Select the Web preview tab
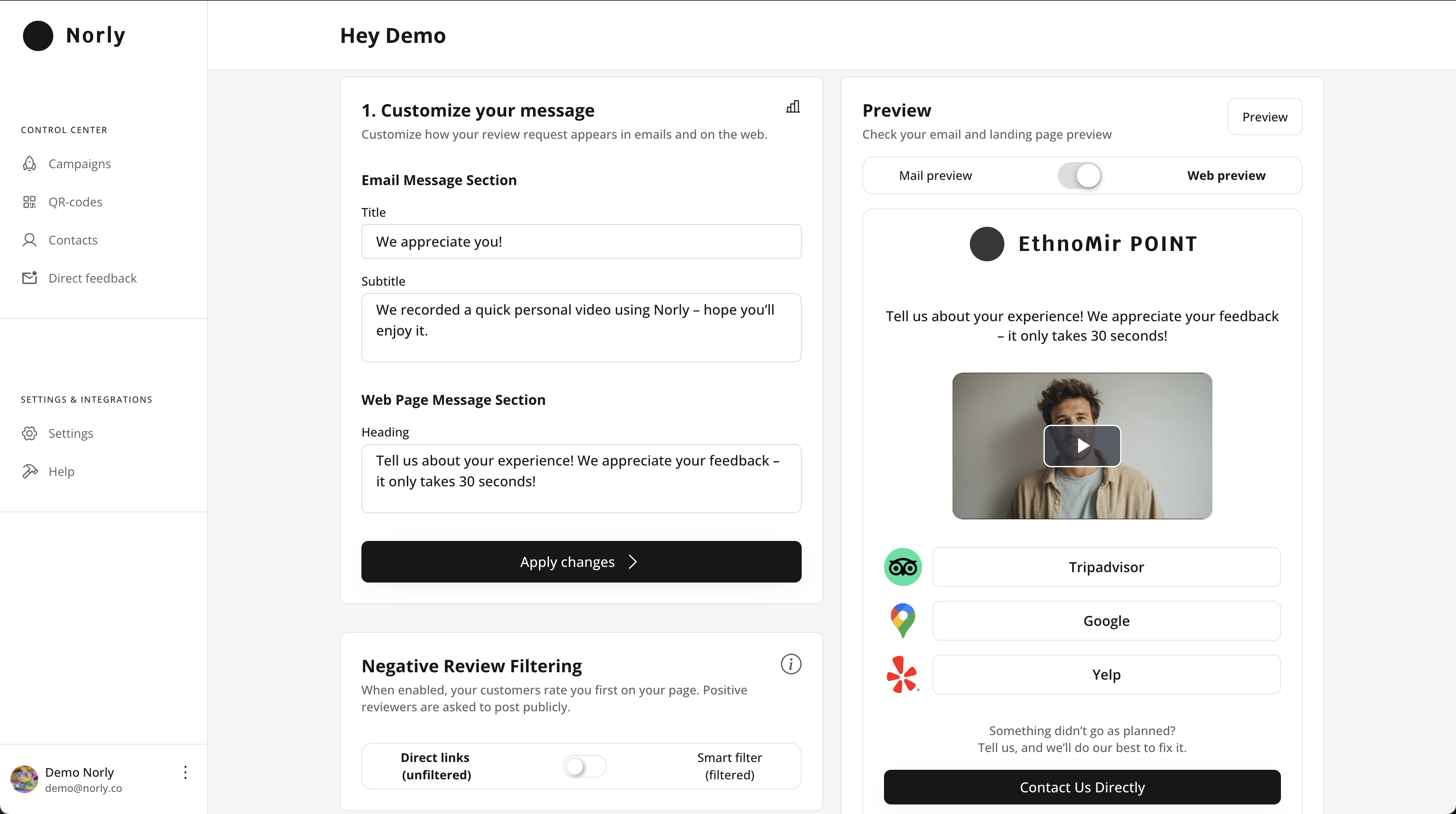Screen dimensions: 1456x814 pyautogui.click(x=1226, y=176)
